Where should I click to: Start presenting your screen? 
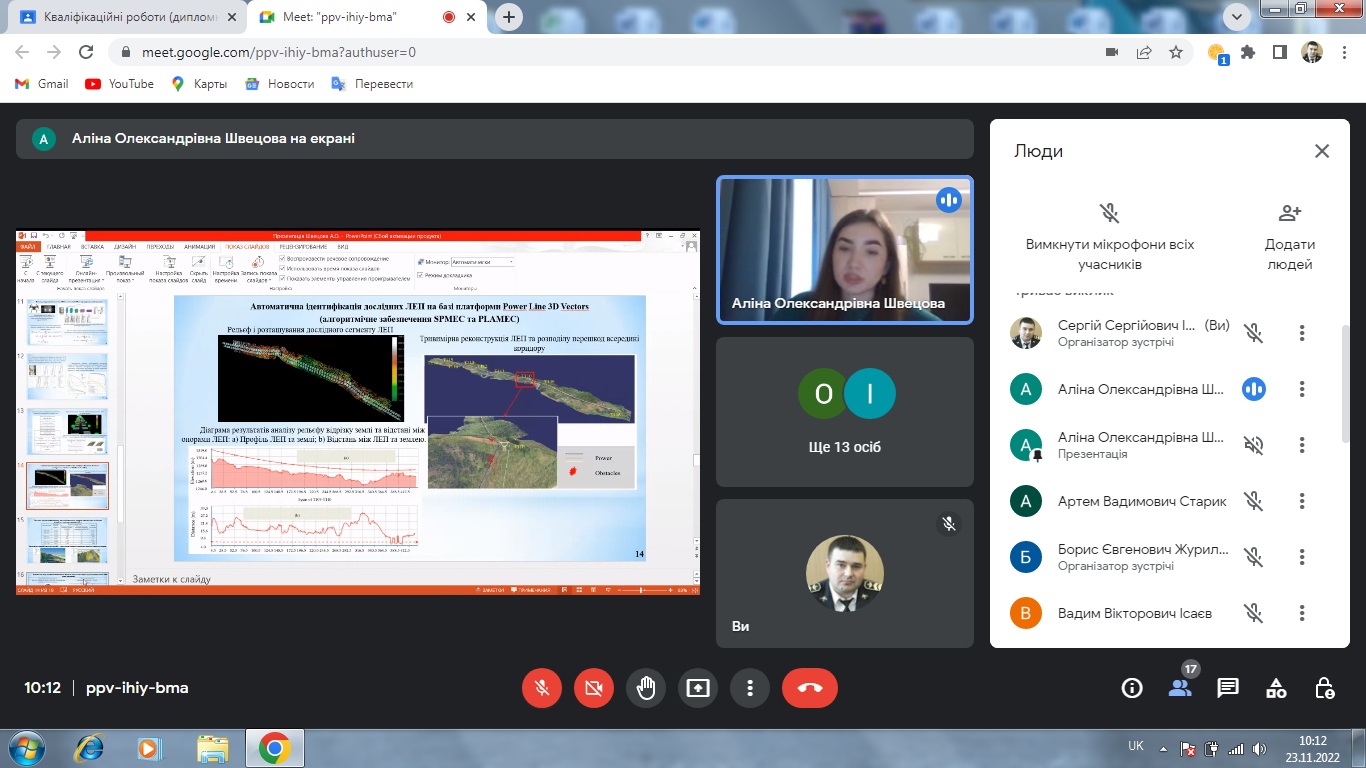point(698,688)
